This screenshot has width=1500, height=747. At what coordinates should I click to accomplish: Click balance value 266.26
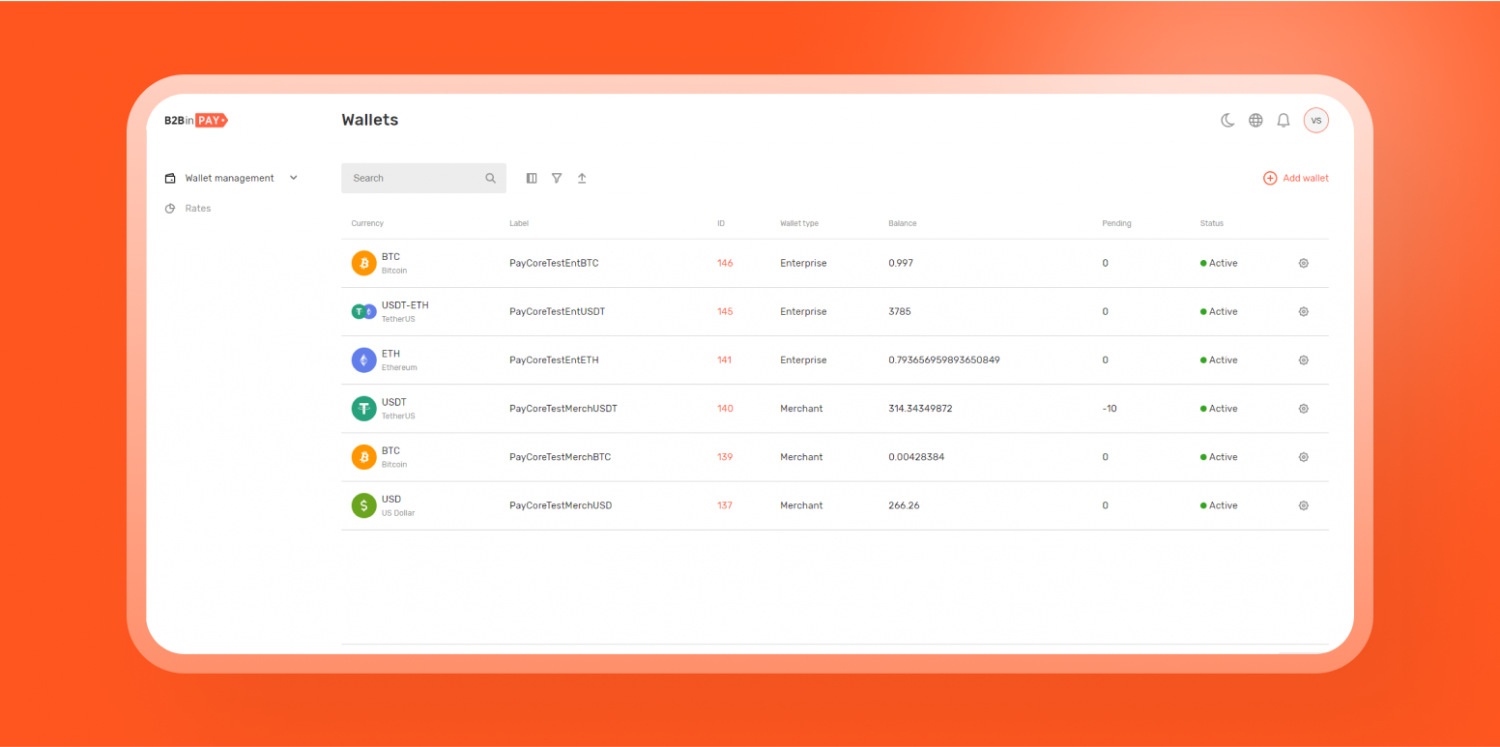[x=904, y=505]
